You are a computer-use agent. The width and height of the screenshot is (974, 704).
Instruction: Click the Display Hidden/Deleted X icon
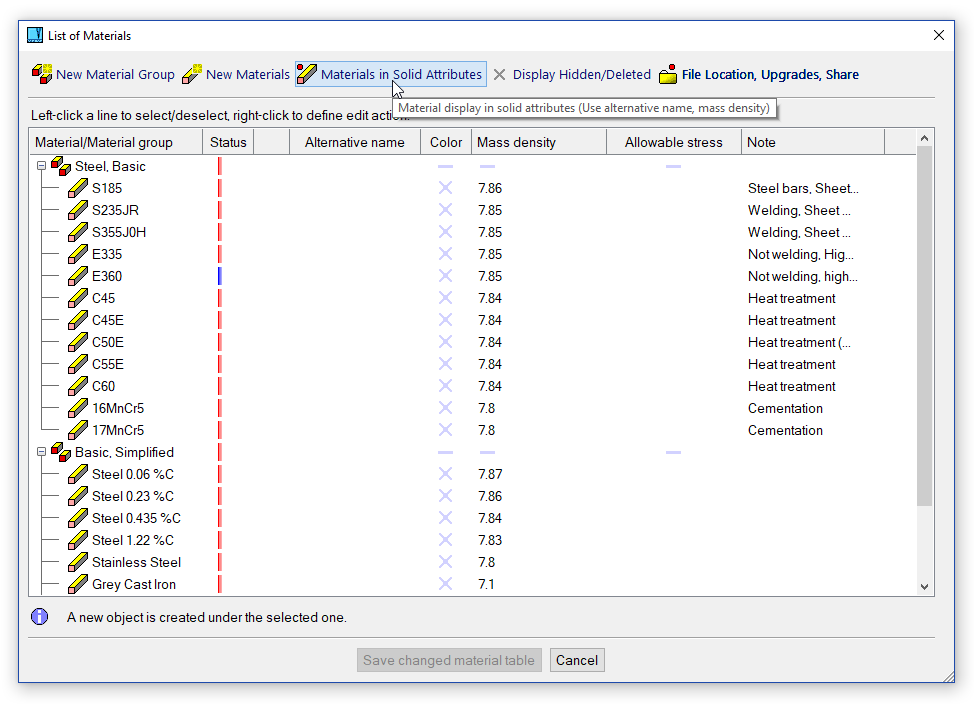(x=500, y=75)
